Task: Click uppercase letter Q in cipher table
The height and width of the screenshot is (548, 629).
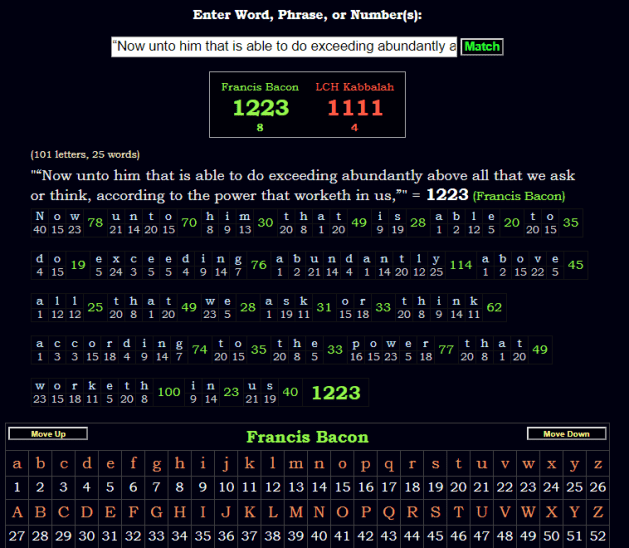Action: [389, 512]
